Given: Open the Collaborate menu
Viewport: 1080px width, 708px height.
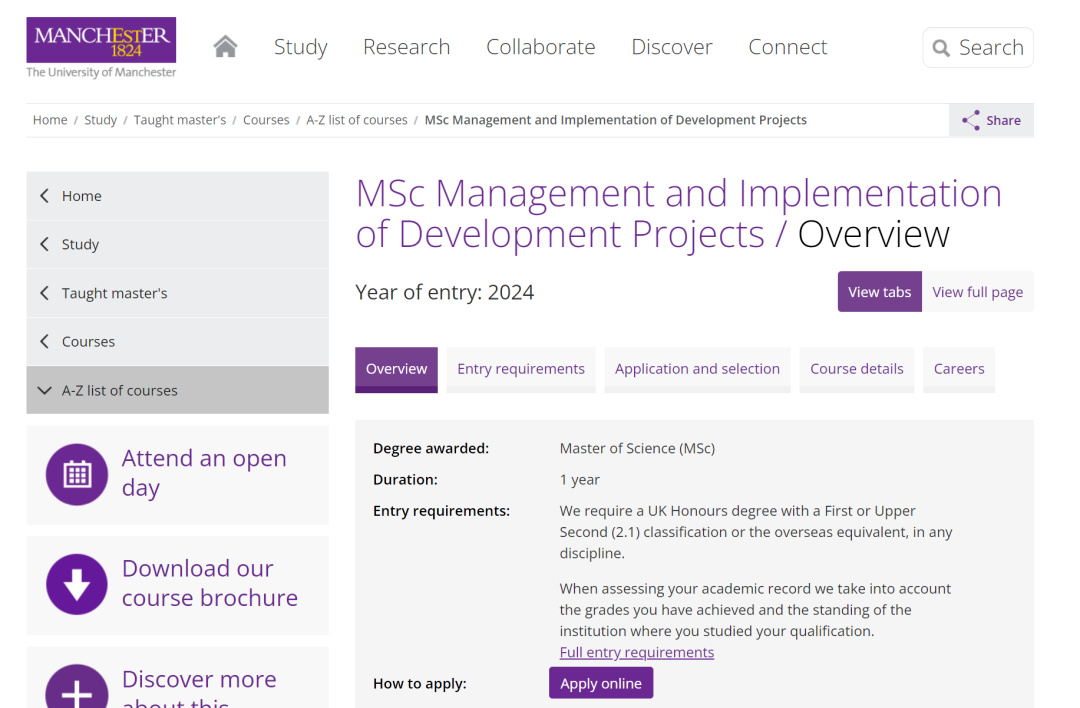Looking at the screenshot, I should 541,47.
